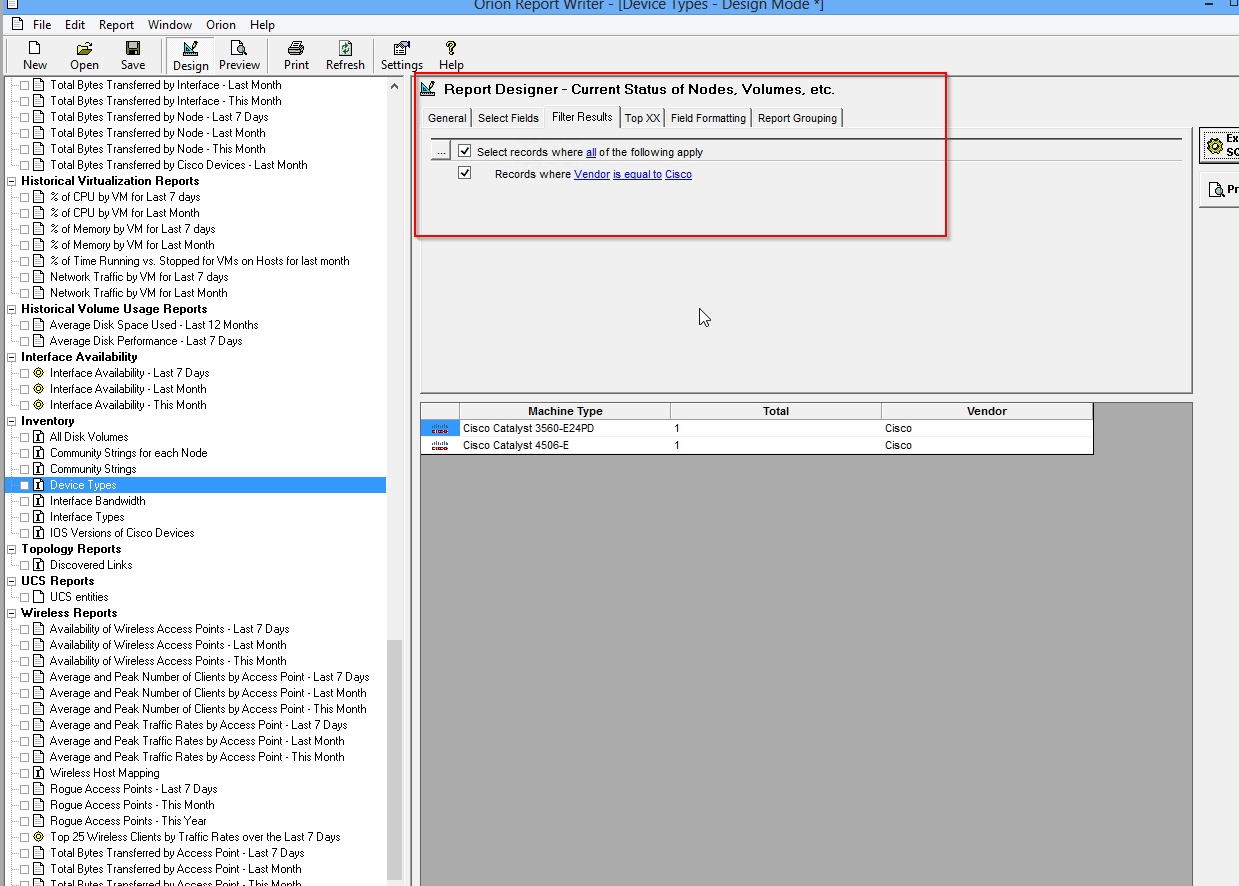Screen dimensions: 1239x886
Task: Click the report icon beside Discovered Links
Action: pyautogui.click(x=39, y=565)
